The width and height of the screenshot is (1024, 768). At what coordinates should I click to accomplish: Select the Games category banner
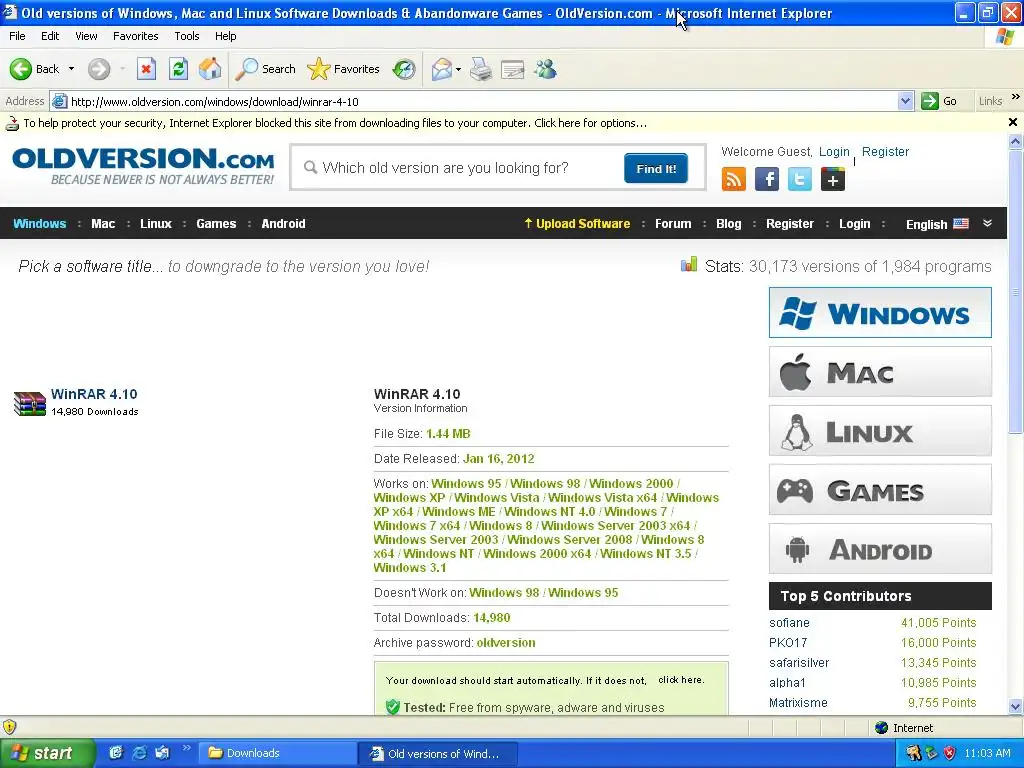(x=880, y=490)
